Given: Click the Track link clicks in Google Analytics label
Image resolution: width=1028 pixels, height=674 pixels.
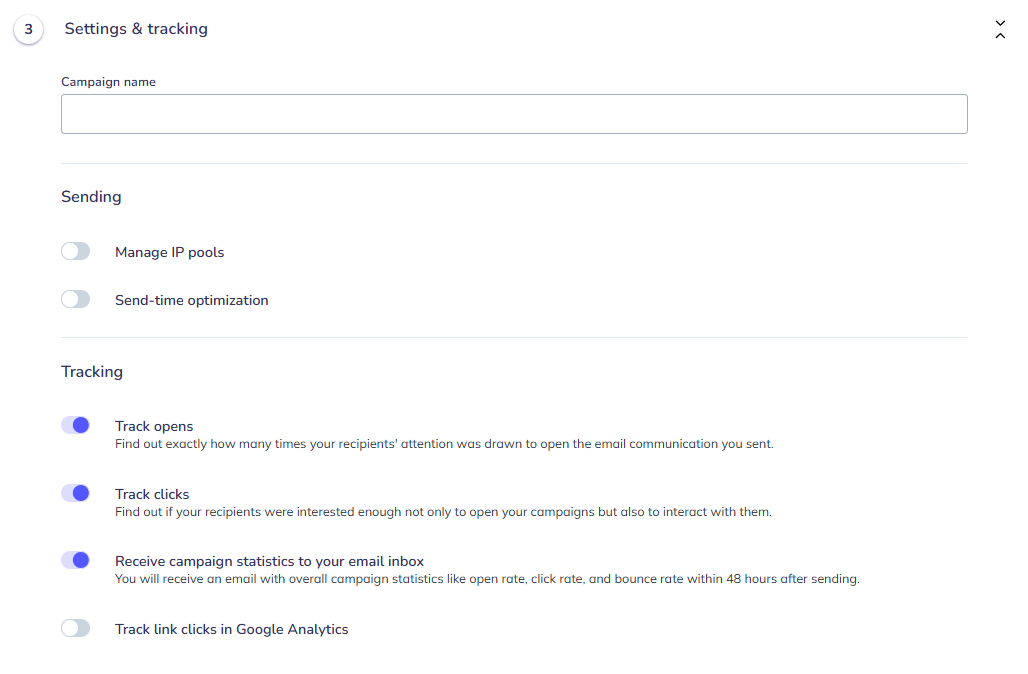Looking at the screenshot, I should click(x=231, y=629).
